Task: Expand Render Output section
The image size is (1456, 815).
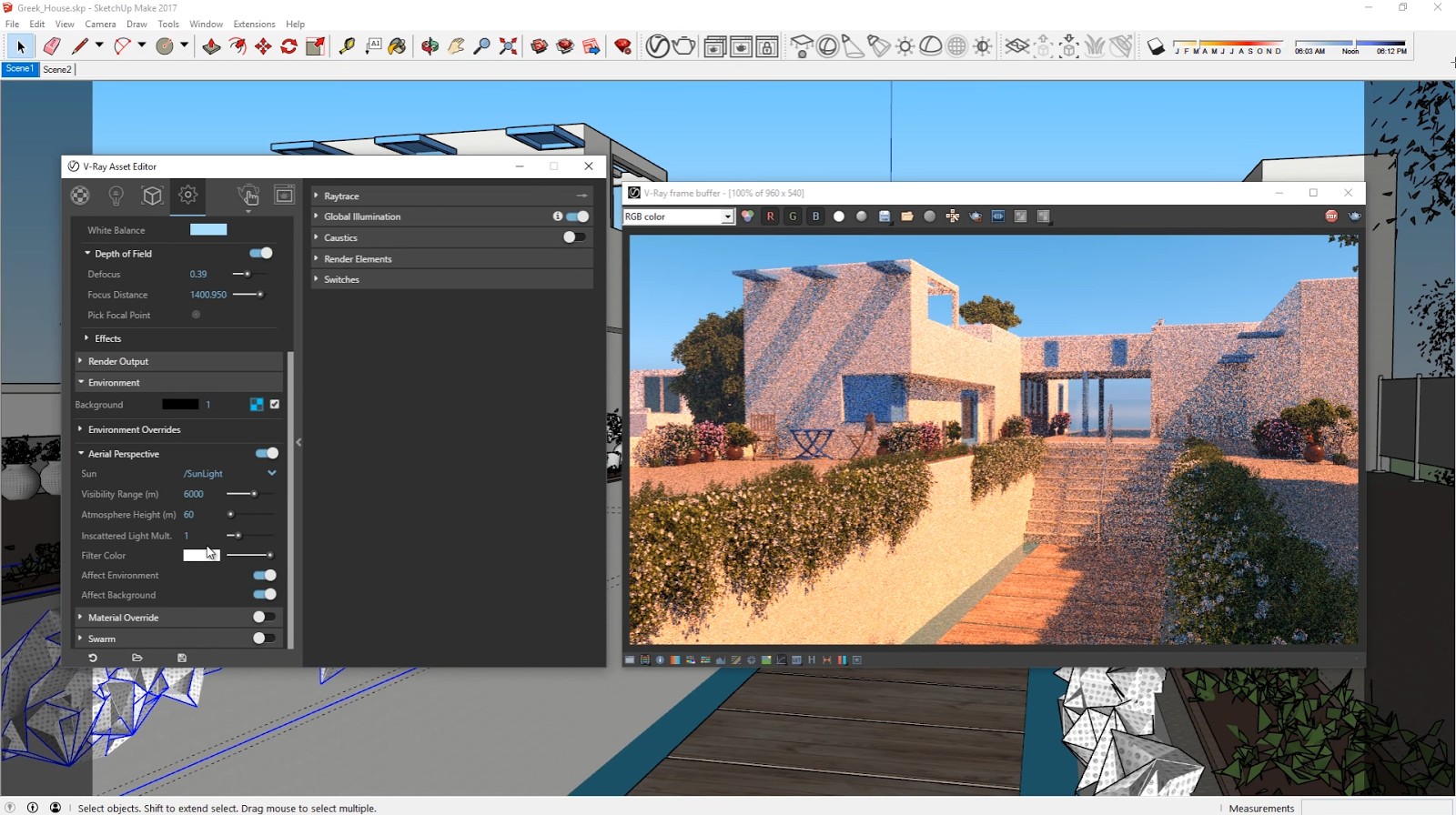Action: [179, 361]
